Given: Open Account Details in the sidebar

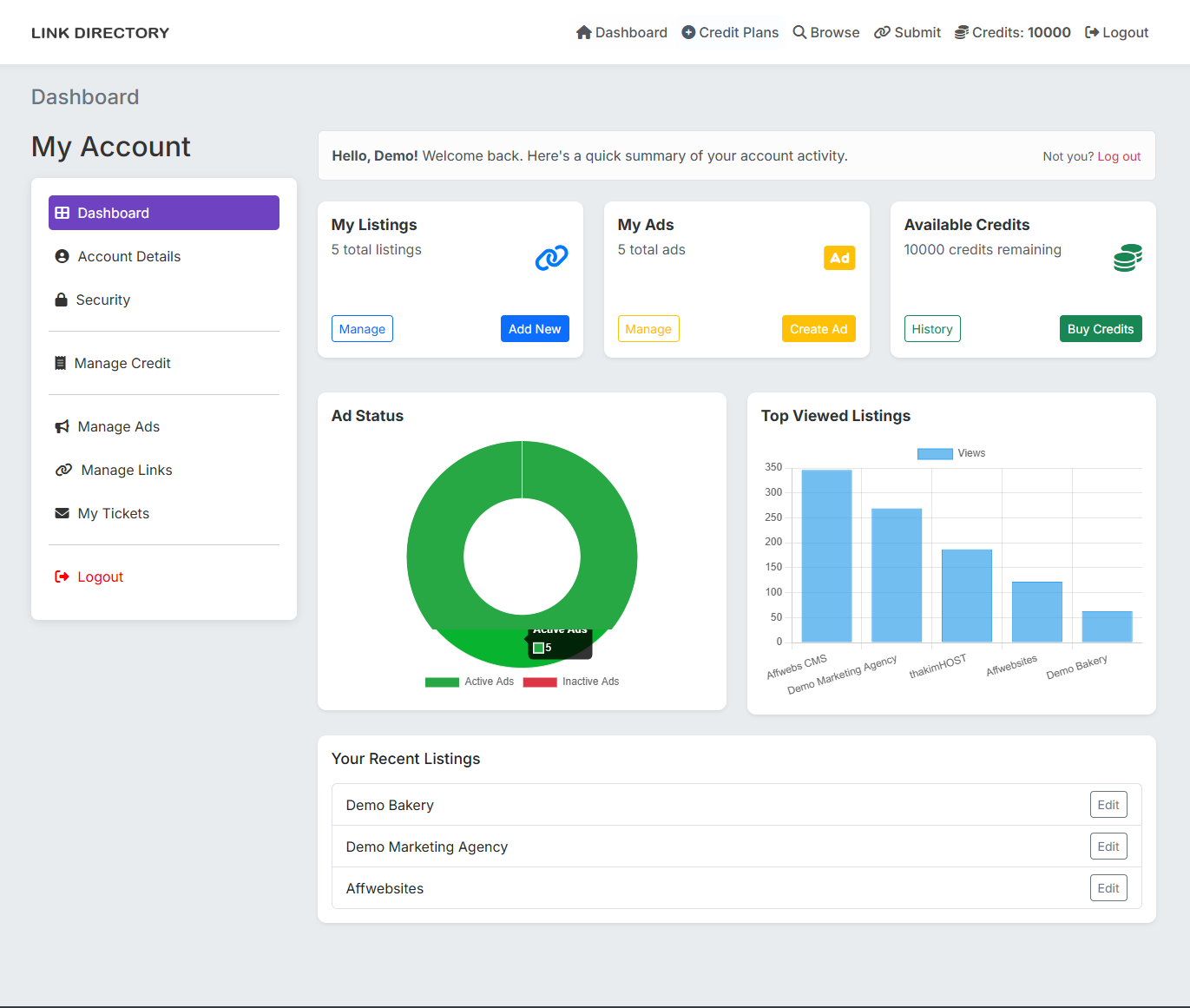Looking at the screenshot, I should (x=164, y=256).
